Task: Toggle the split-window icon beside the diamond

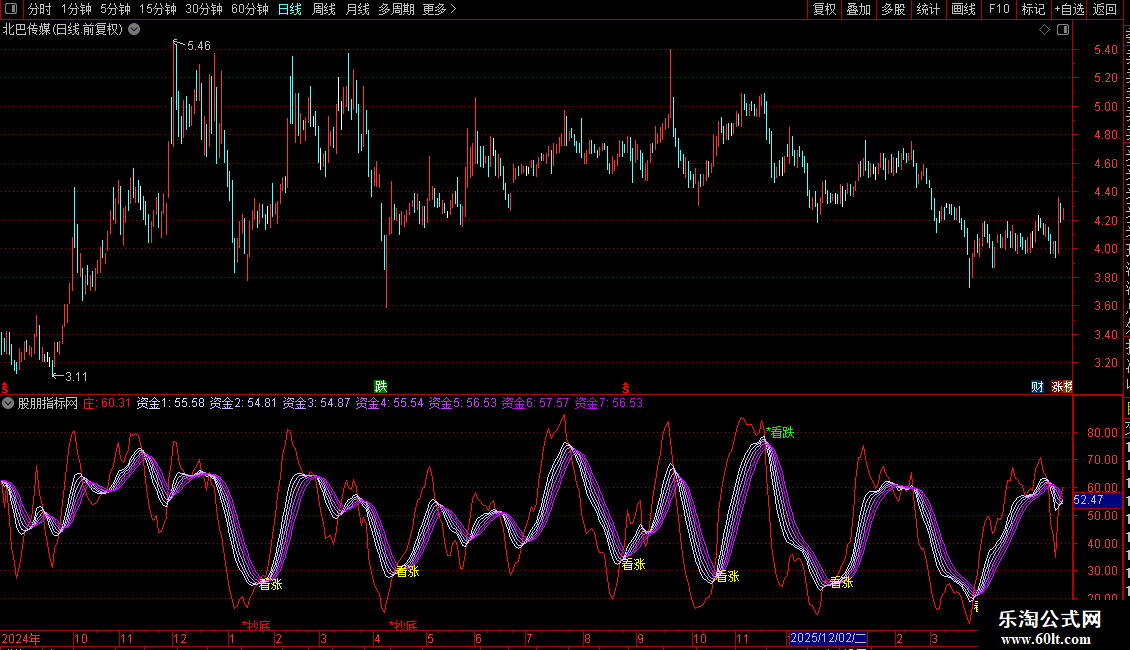Action: pos(1063,30)
